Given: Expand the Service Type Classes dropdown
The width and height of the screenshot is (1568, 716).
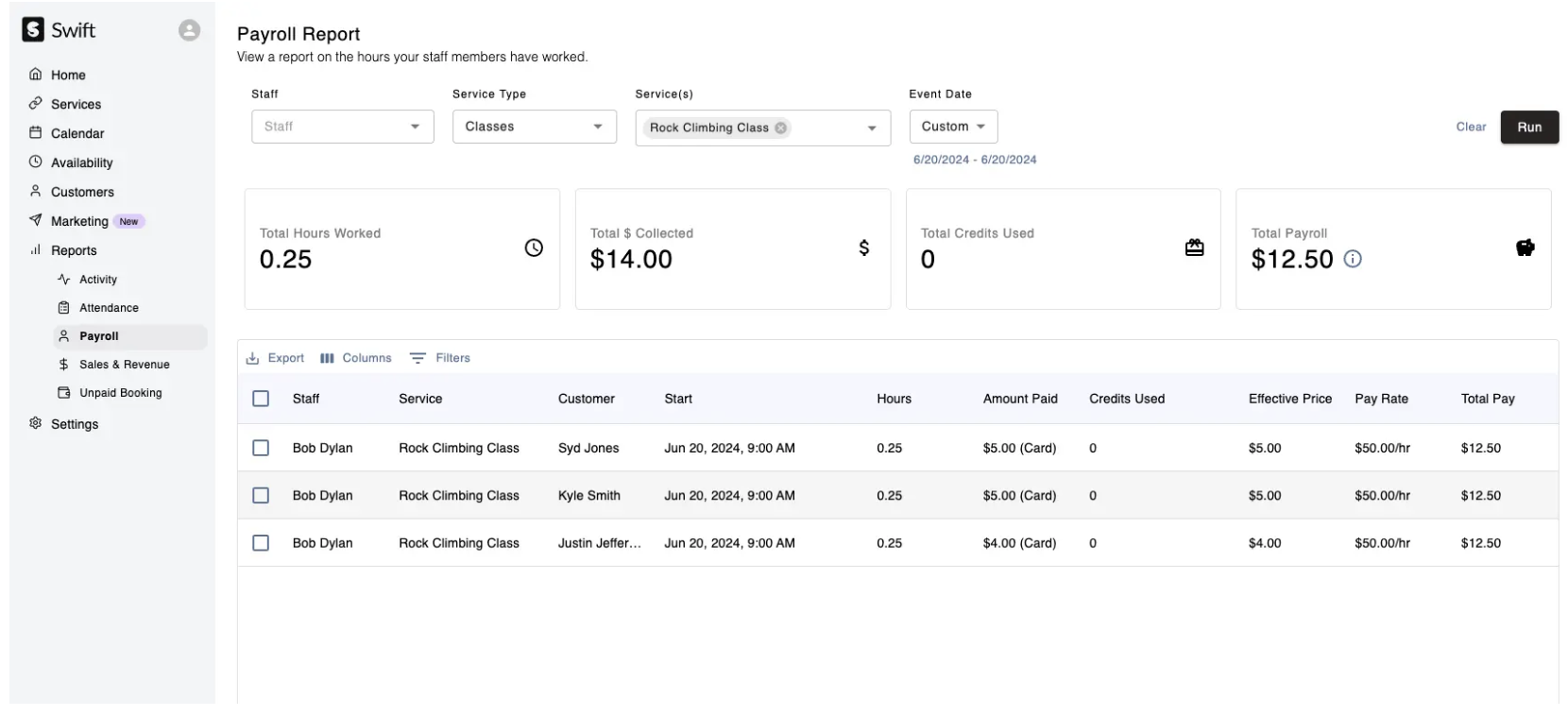Looking at the screenshot, I should pos(534,127).
